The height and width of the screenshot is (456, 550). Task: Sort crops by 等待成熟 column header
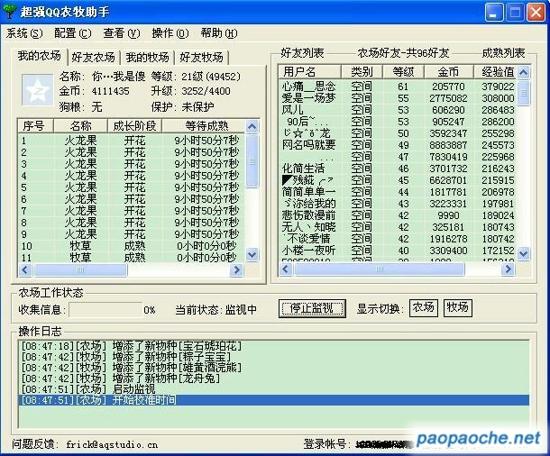[x=203, y=126]
